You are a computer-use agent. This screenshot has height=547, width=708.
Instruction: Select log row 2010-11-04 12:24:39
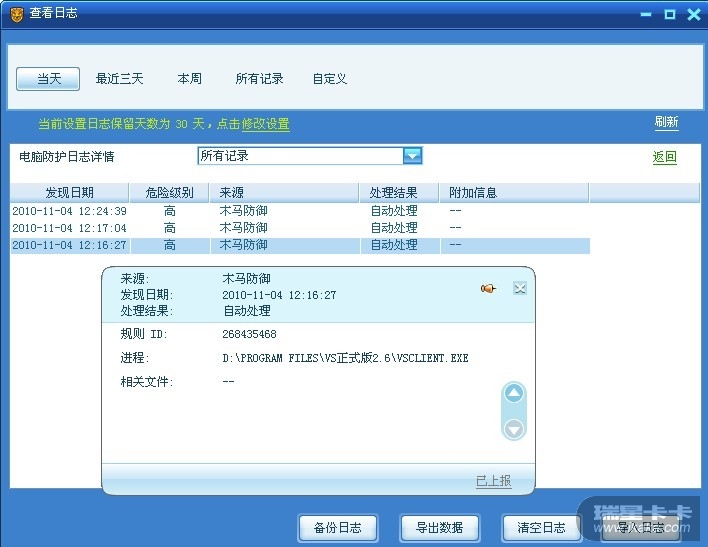point(300,211)
